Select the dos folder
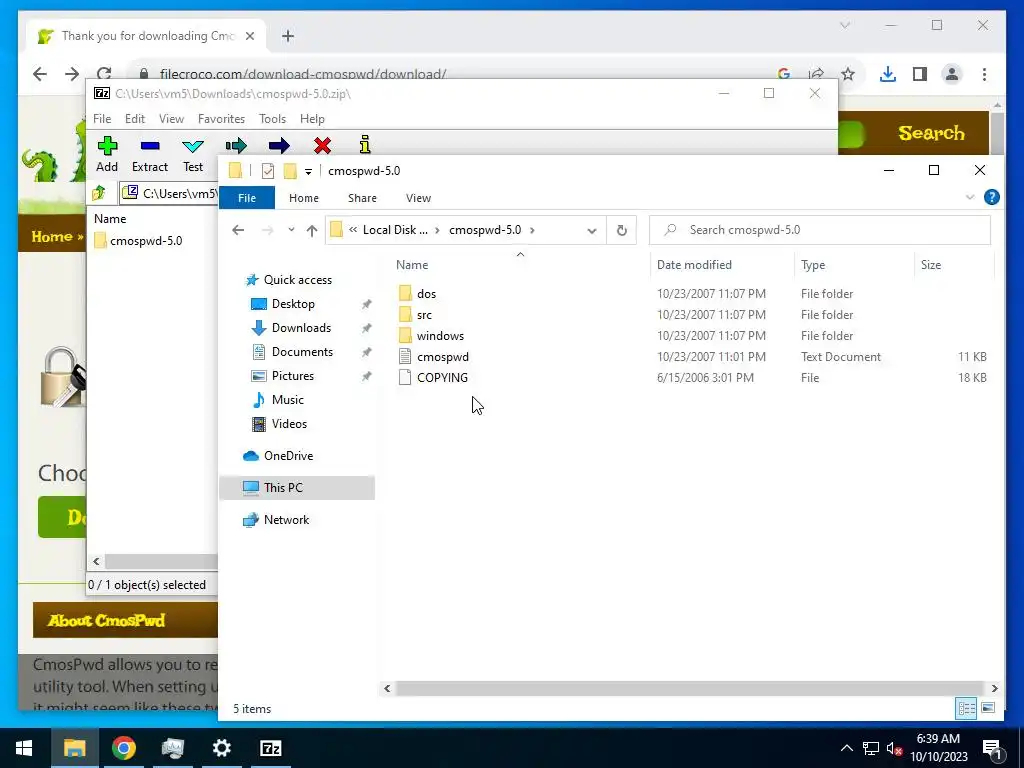 pyautogui.click(x=426, y=294)
